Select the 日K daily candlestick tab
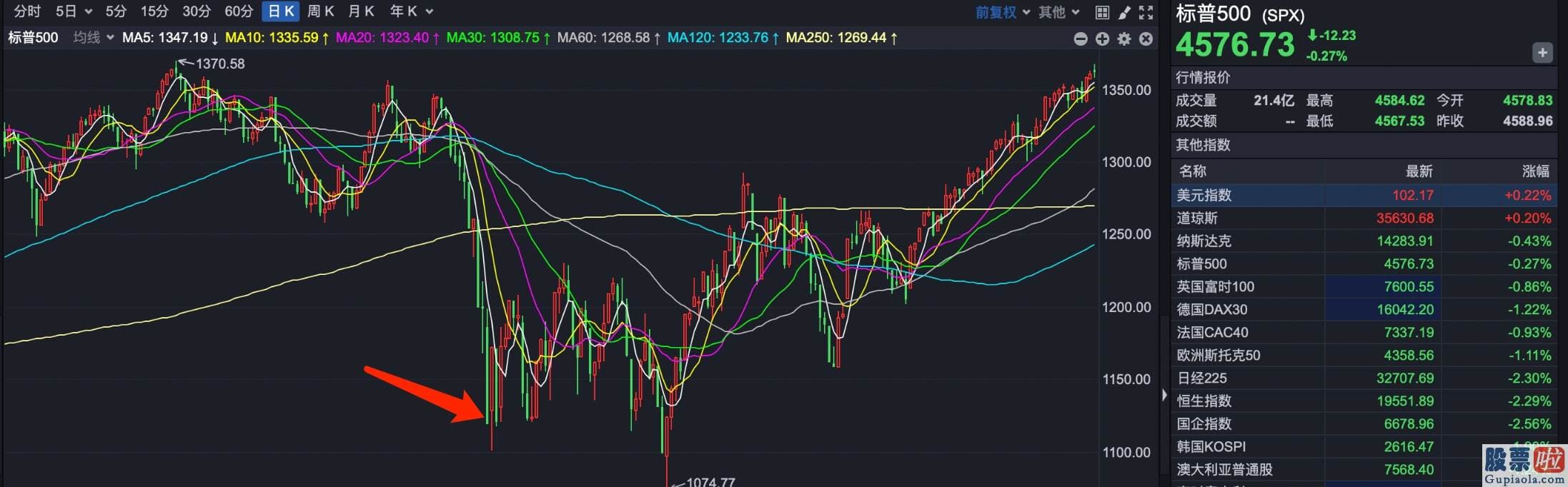This screenshot has width=1568, height=487. 281,11
